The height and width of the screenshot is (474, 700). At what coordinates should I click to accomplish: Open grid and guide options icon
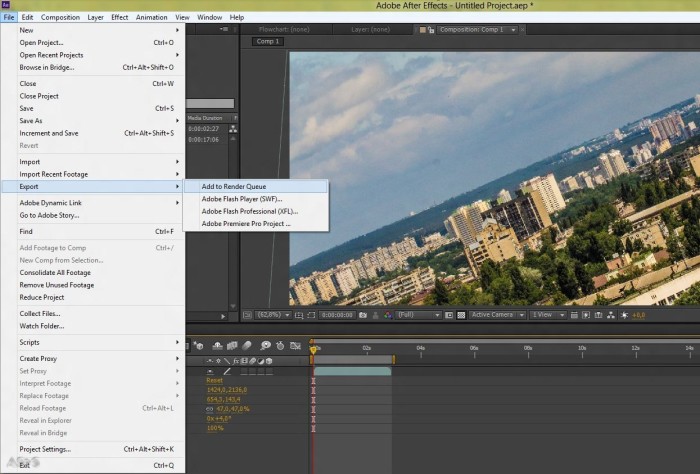(299, 315)
